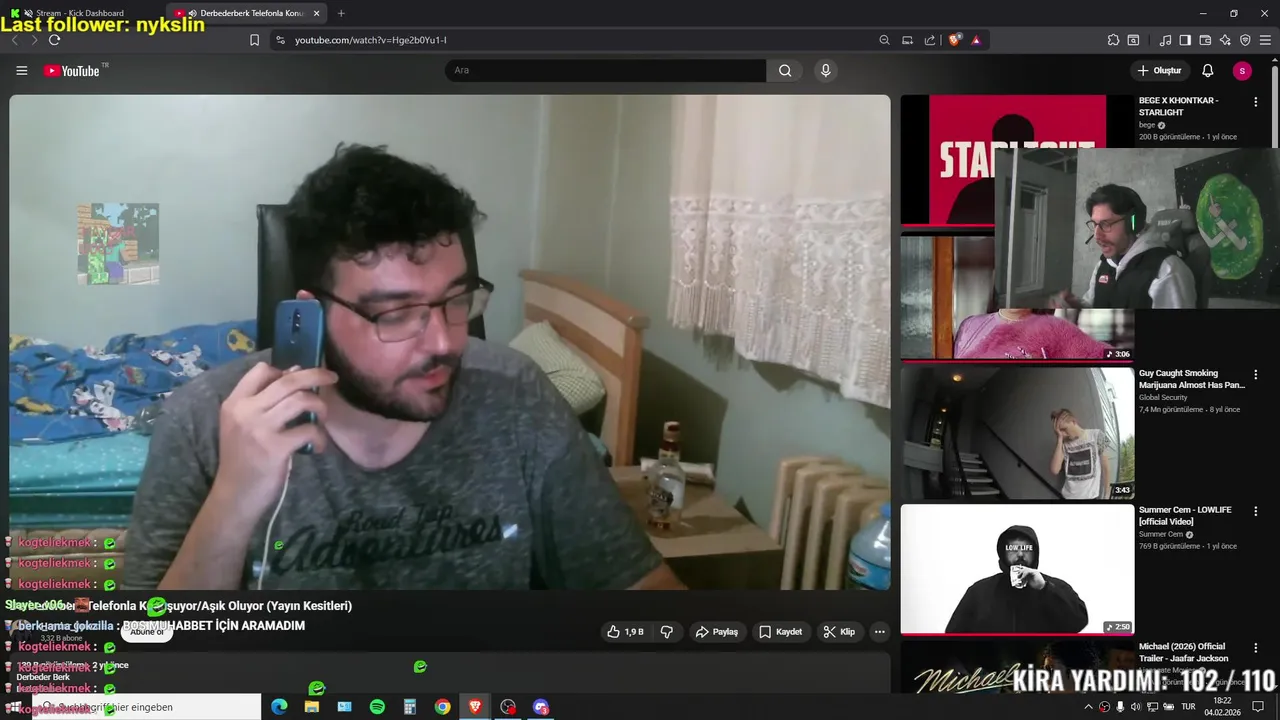Image resolution: width=1280 pixels, height=720 pixels.
Task: Open Spotify from the taskbar
Action: [x=377, y=707]
